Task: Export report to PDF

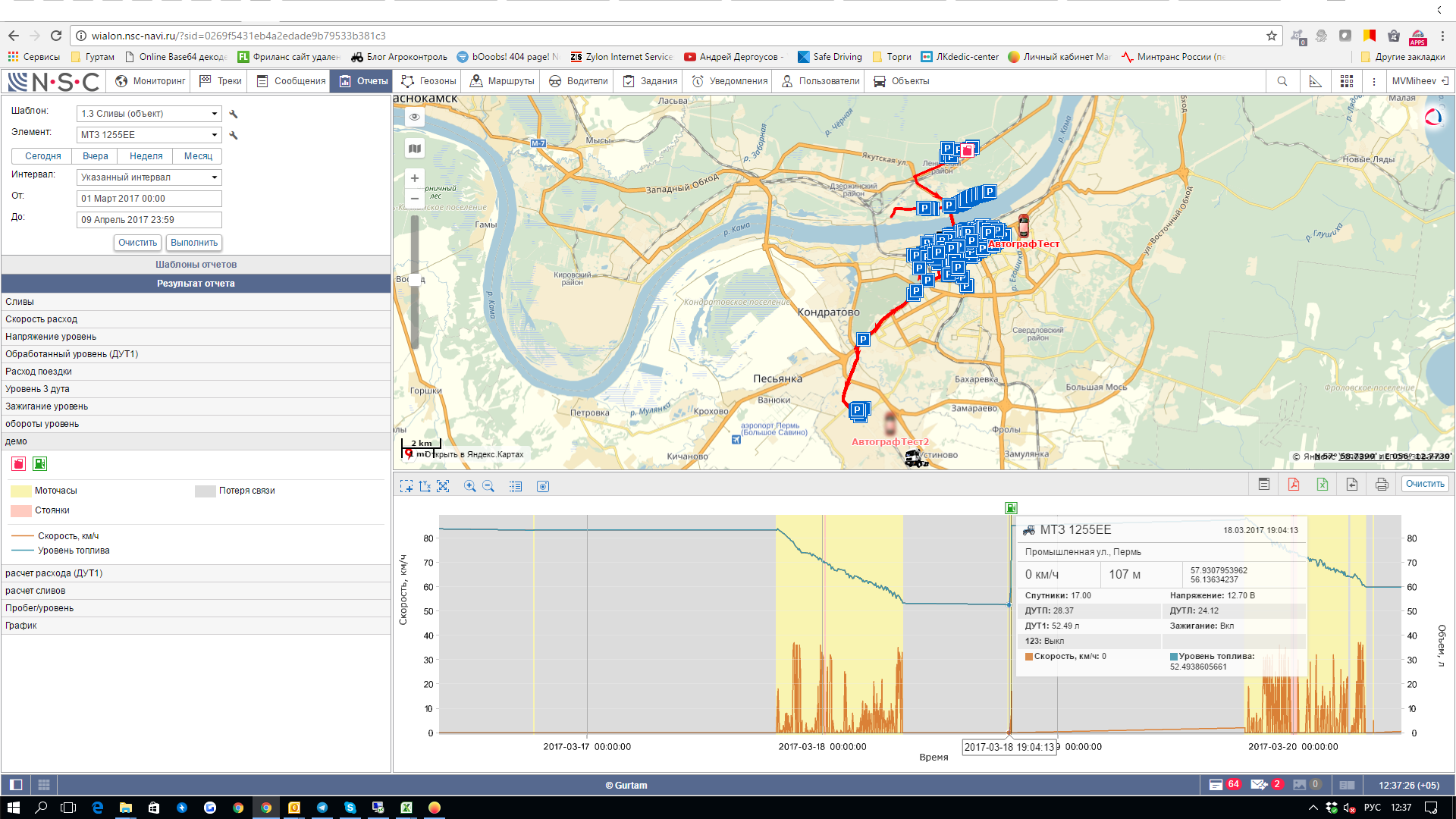Action: click(1293, 485)
